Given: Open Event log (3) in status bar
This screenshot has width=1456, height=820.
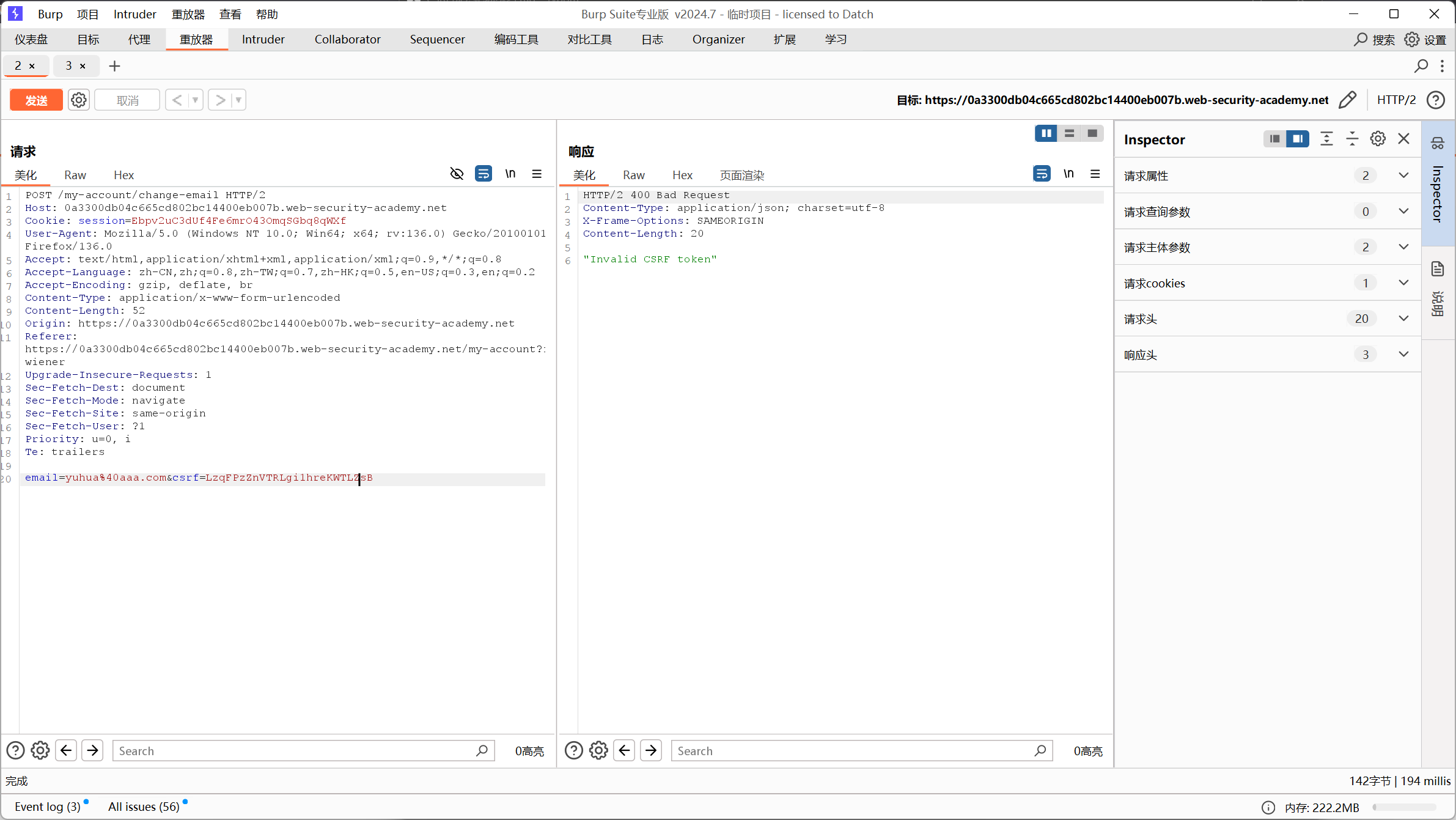Looking at the screenshot, I should [x=48, y=807].
